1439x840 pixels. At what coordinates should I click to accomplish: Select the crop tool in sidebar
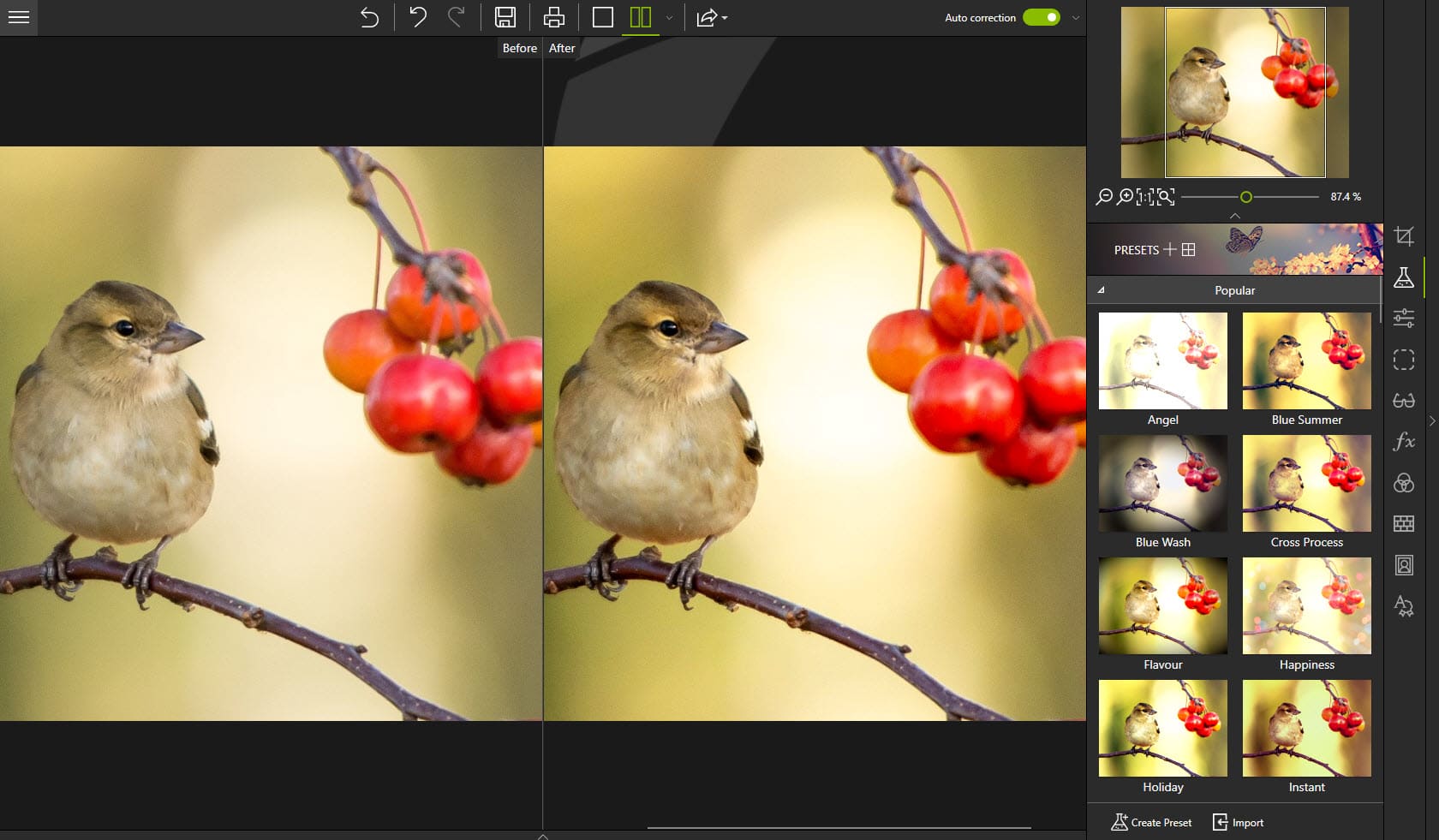[x=1404, y=236]
